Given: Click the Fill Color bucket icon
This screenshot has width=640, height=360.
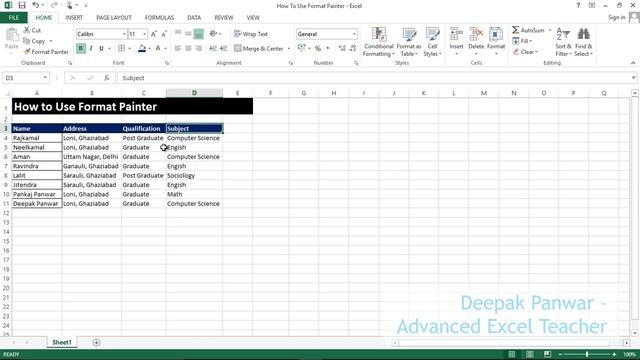Looking at the screenshot, I should coord(142,48).
